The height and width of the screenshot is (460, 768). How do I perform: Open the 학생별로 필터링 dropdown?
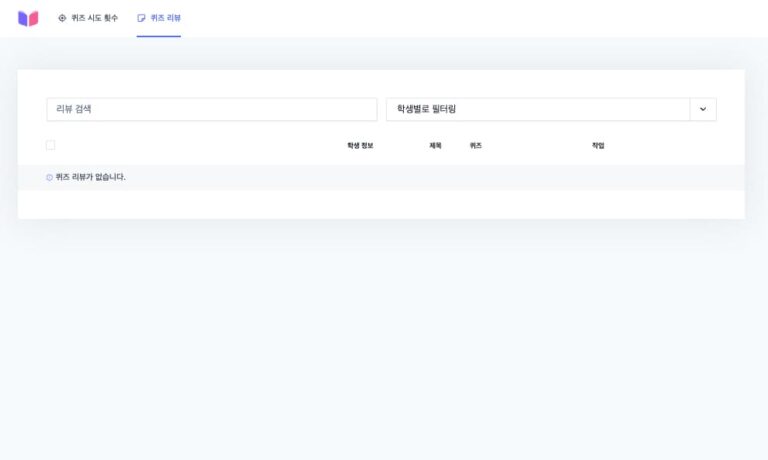537,109
